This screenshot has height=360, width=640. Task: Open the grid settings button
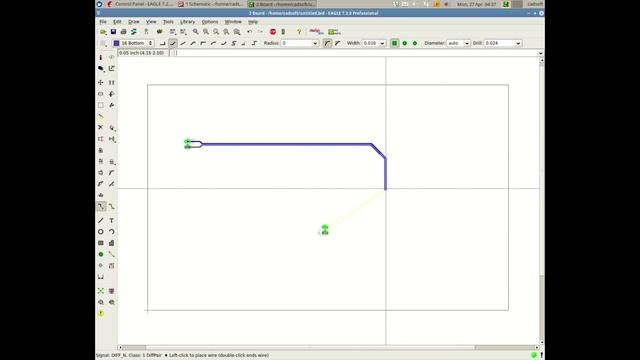tap(103, 43)
